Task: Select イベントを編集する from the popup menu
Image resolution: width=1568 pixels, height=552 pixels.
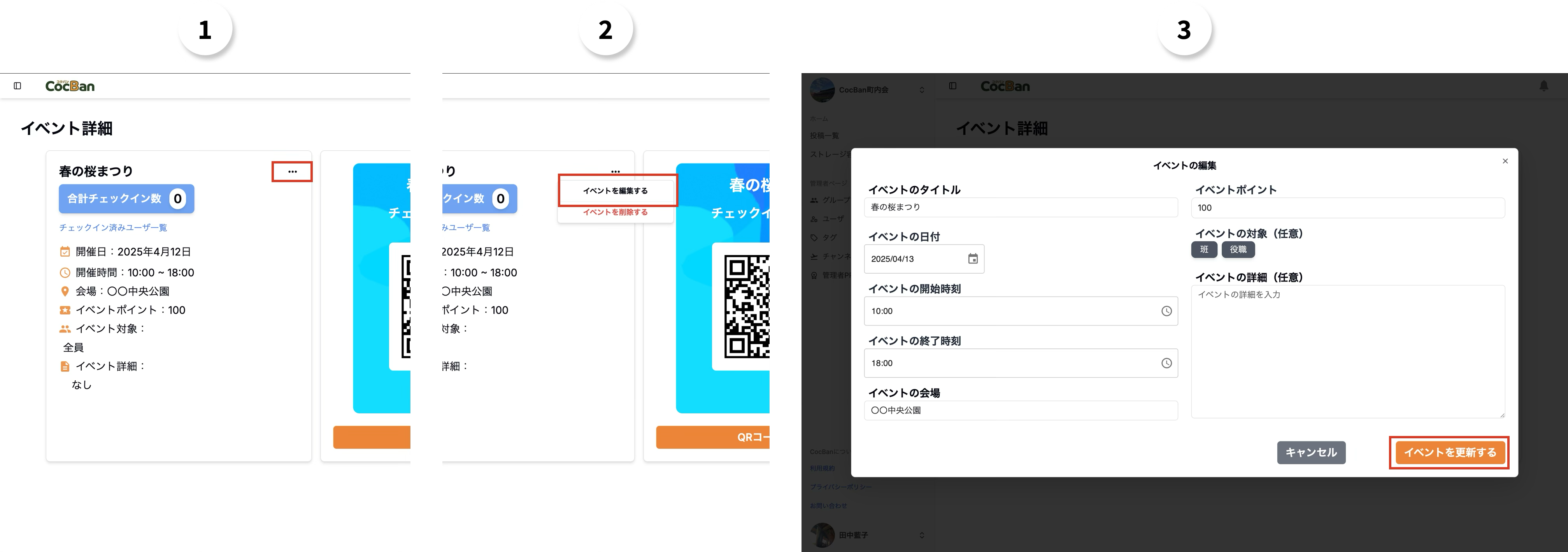Action: point(616,191)
